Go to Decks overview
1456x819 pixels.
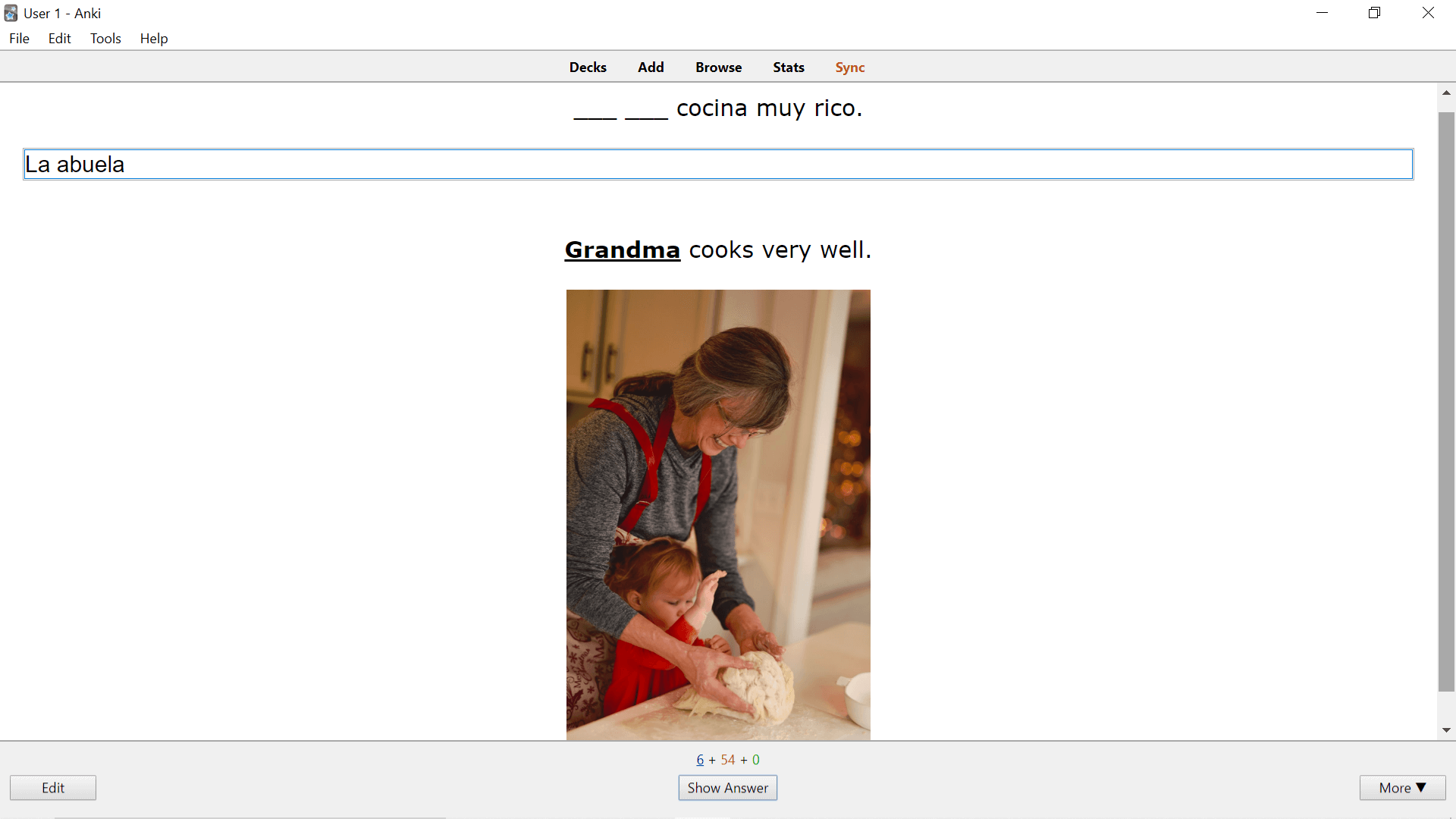[x=588, y=67]
